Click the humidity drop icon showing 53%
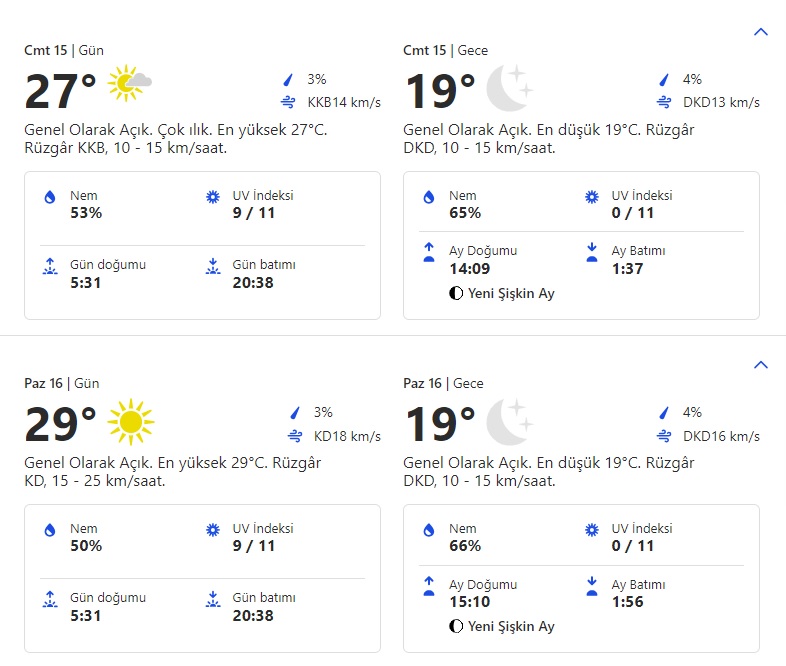 click(50, 198)
